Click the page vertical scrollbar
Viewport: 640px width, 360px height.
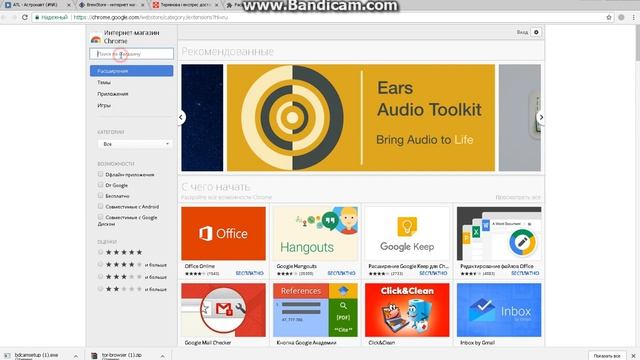pos(638,43)
